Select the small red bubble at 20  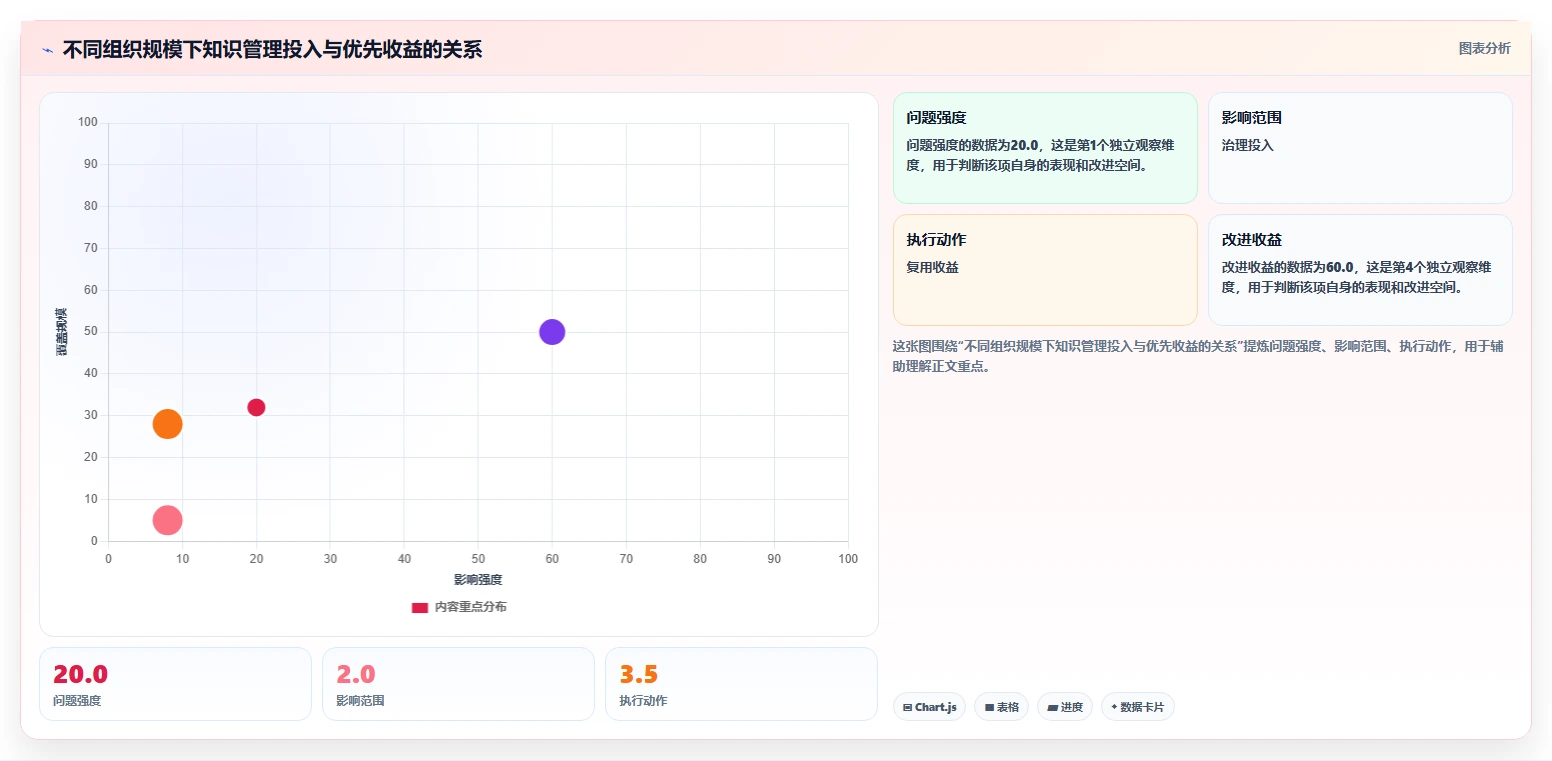(256, 407)
